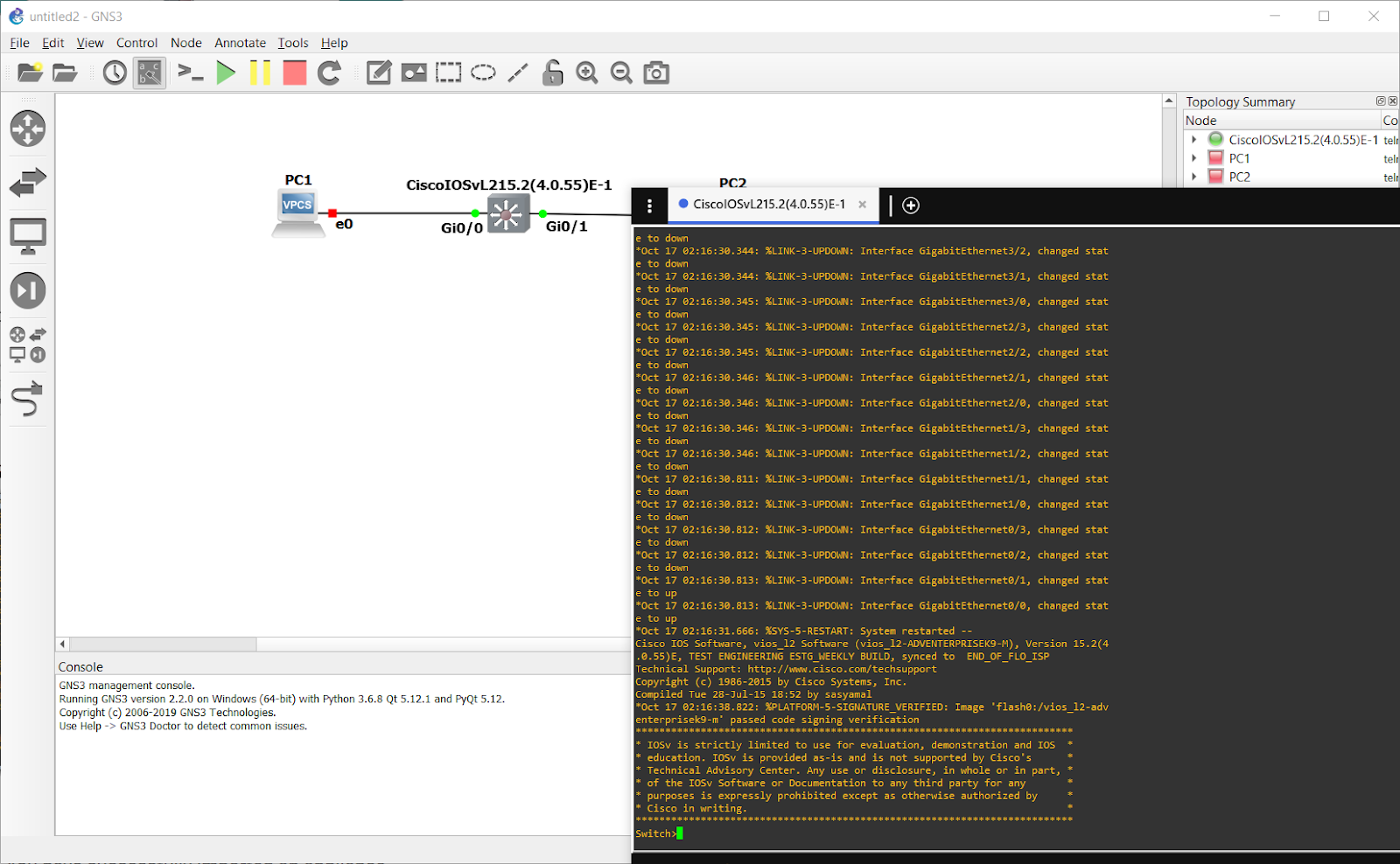The image size is (1400, 864).
Task: Close the Topology Summary panel
Action: click(x=1393, y=101)
